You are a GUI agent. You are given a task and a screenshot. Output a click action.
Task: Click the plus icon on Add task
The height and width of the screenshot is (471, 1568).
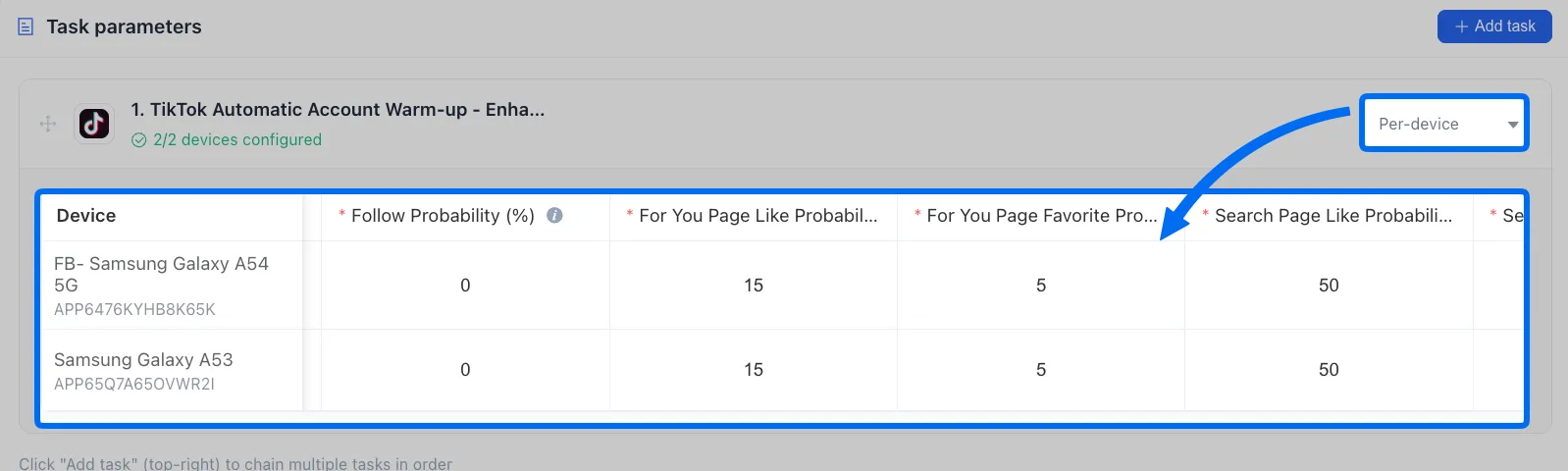pos(1461,26)
